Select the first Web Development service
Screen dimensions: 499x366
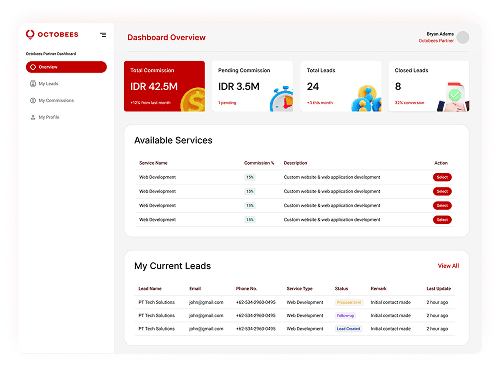click(442, 177)
